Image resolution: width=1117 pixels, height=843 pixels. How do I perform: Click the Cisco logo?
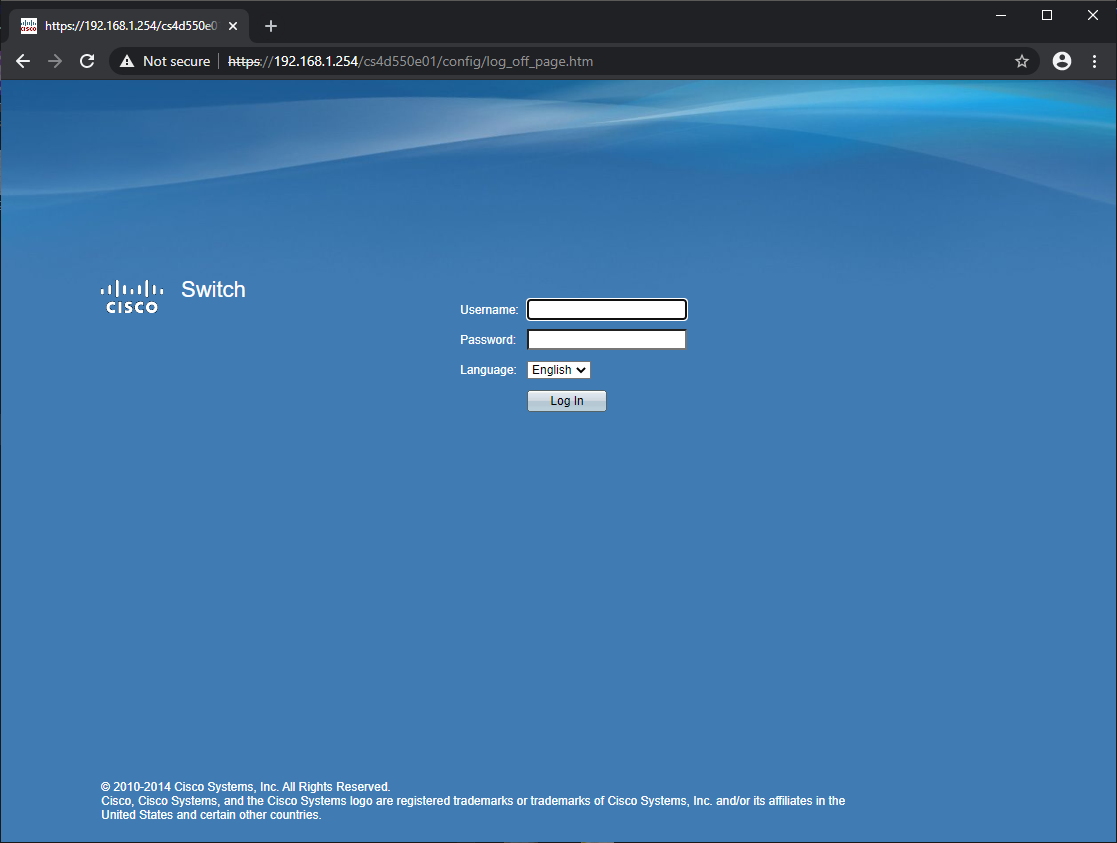click(x=132, y=296)
